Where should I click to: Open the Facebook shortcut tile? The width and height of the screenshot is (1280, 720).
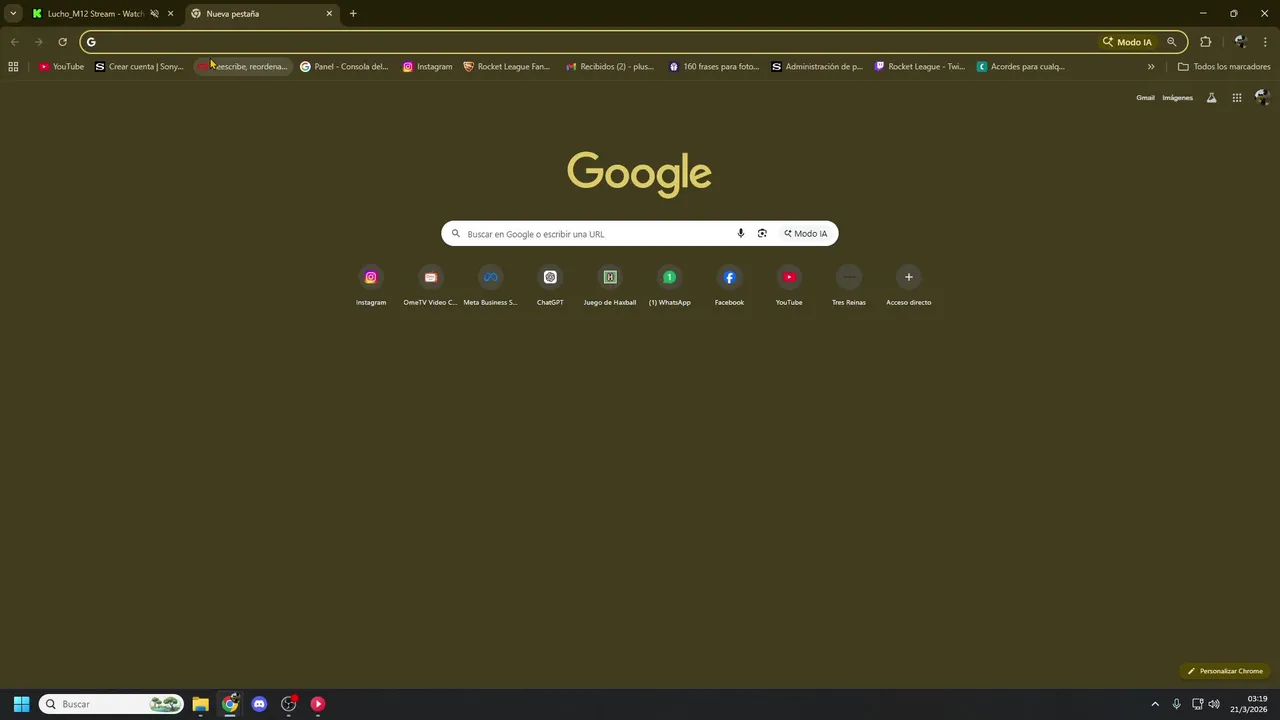(x=729, y=285)
